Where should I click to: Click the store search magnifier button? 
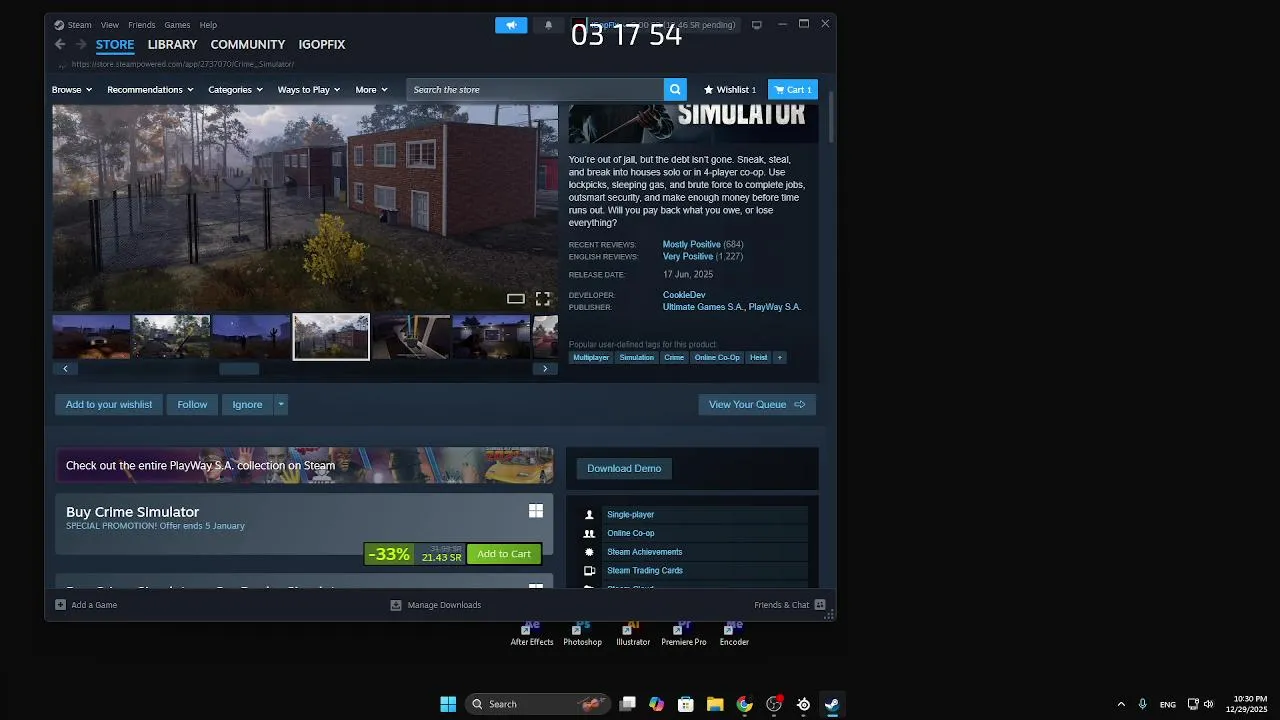click(x=676, y=89)
